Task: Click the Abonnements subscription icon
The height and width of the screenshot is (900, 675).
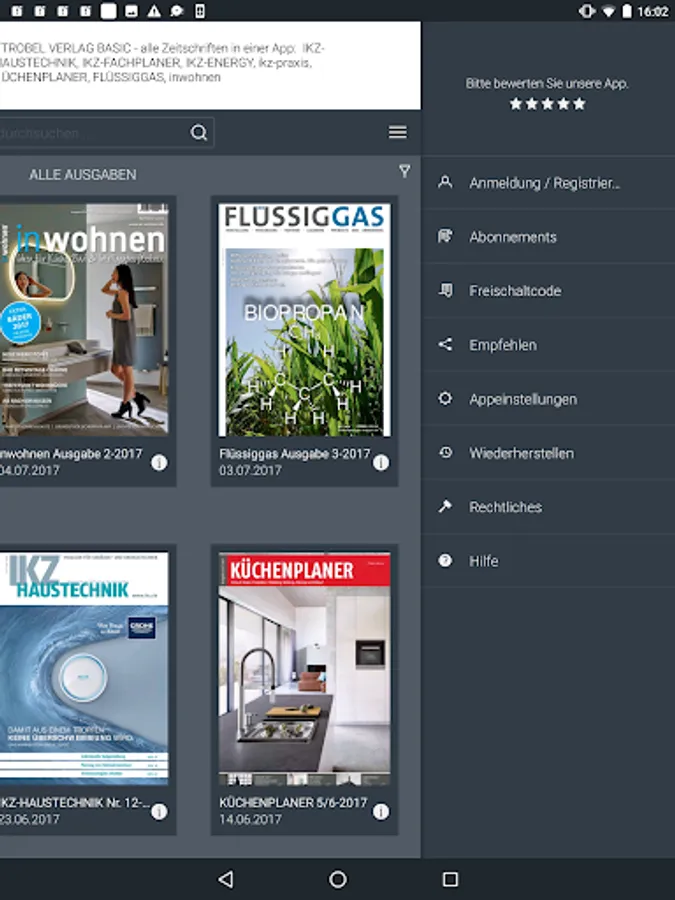Action: click(445, 236)
